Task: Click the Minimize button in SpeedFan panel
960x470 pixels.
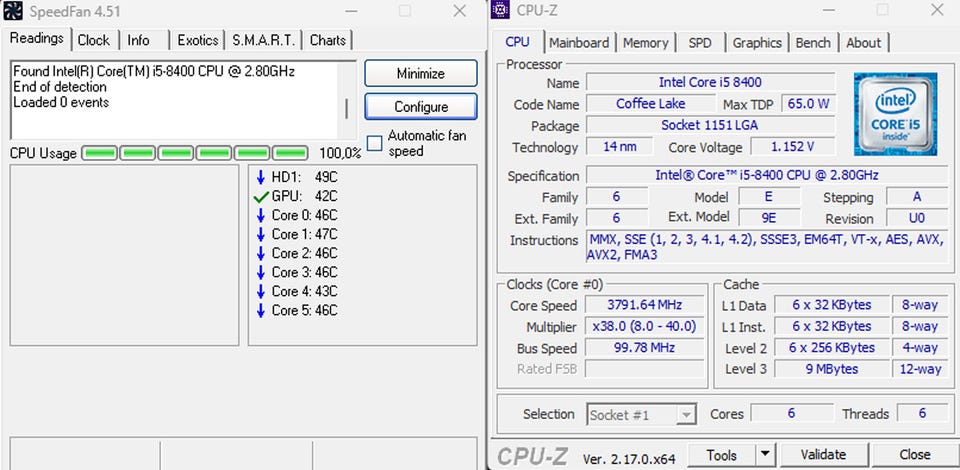Action: point(421,73)
